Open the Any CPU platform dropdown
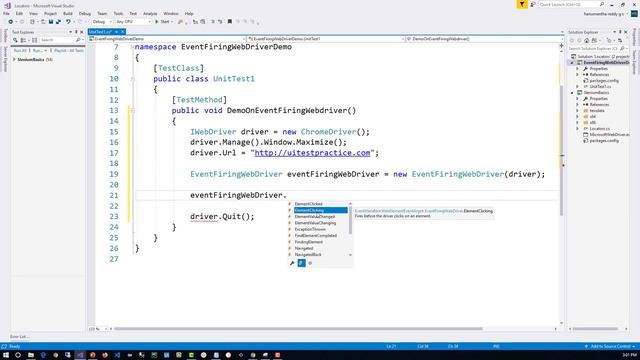This screenshot has height=360, width=640. pyautogui.click(x=133, y=22)
